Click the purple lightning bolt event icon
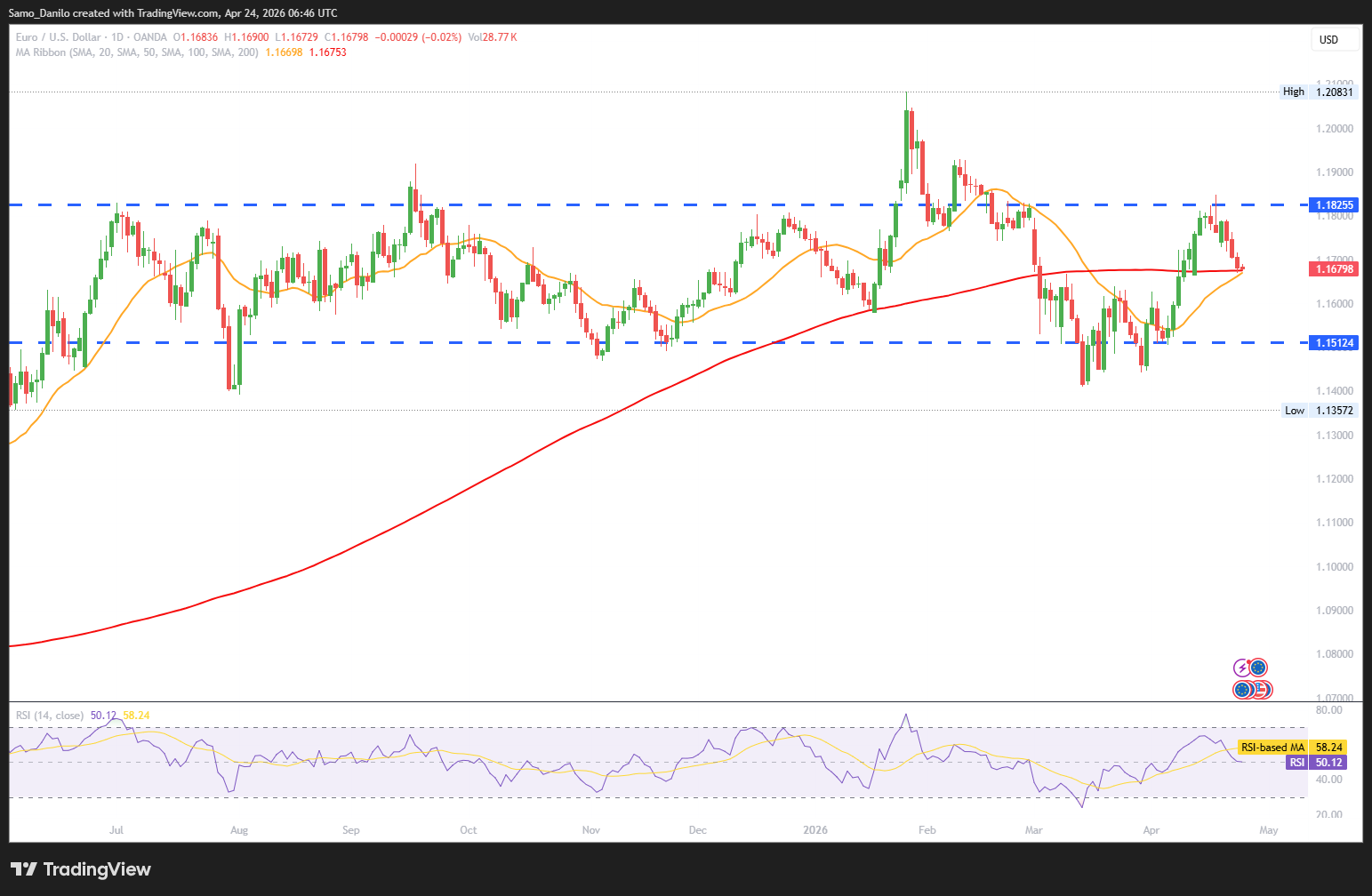The image size is (1372, 896). [1242, 668]
